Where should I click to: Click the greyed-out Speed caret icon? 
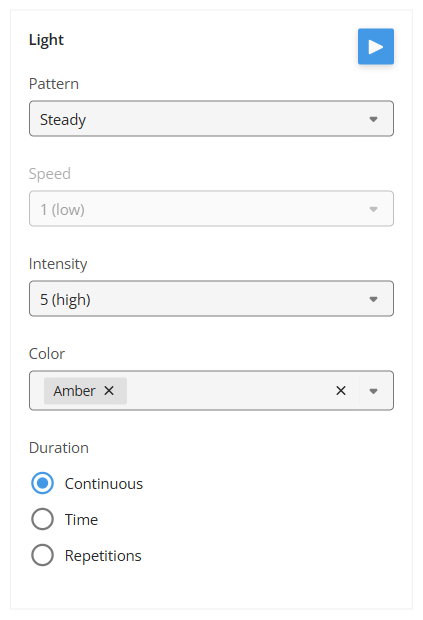pos(373,209)
